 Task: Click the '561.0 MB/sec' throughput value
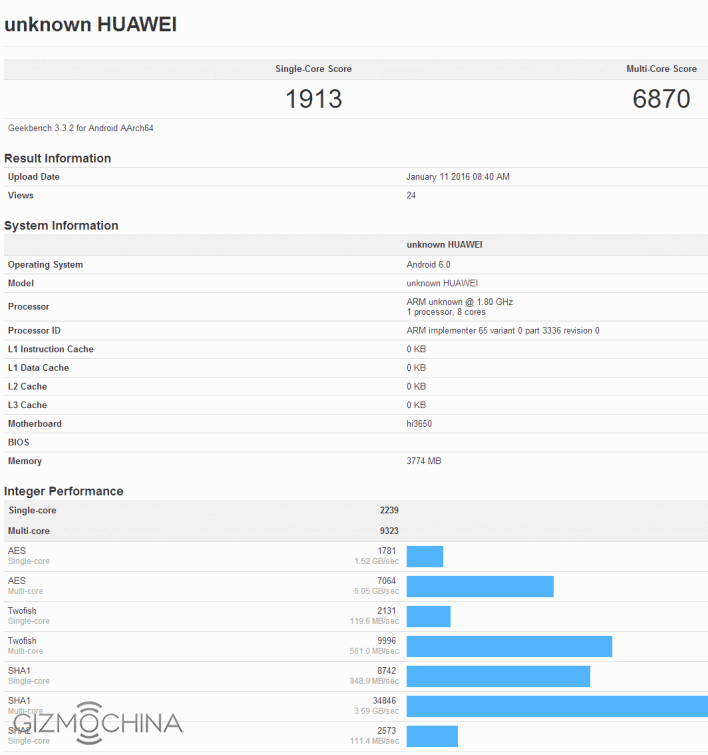tap(374, 651)
